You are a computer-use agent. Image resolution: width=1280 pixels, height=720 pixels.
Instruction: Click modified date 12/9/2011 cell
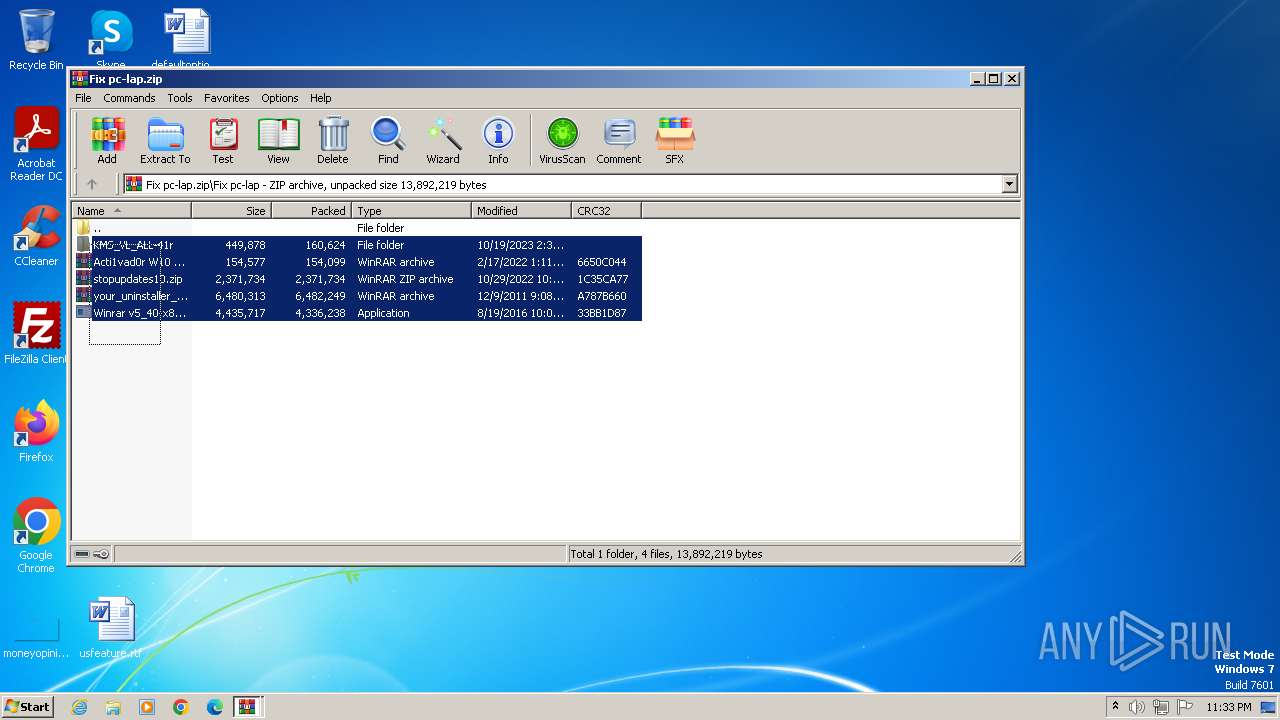[x=520, y=296]
